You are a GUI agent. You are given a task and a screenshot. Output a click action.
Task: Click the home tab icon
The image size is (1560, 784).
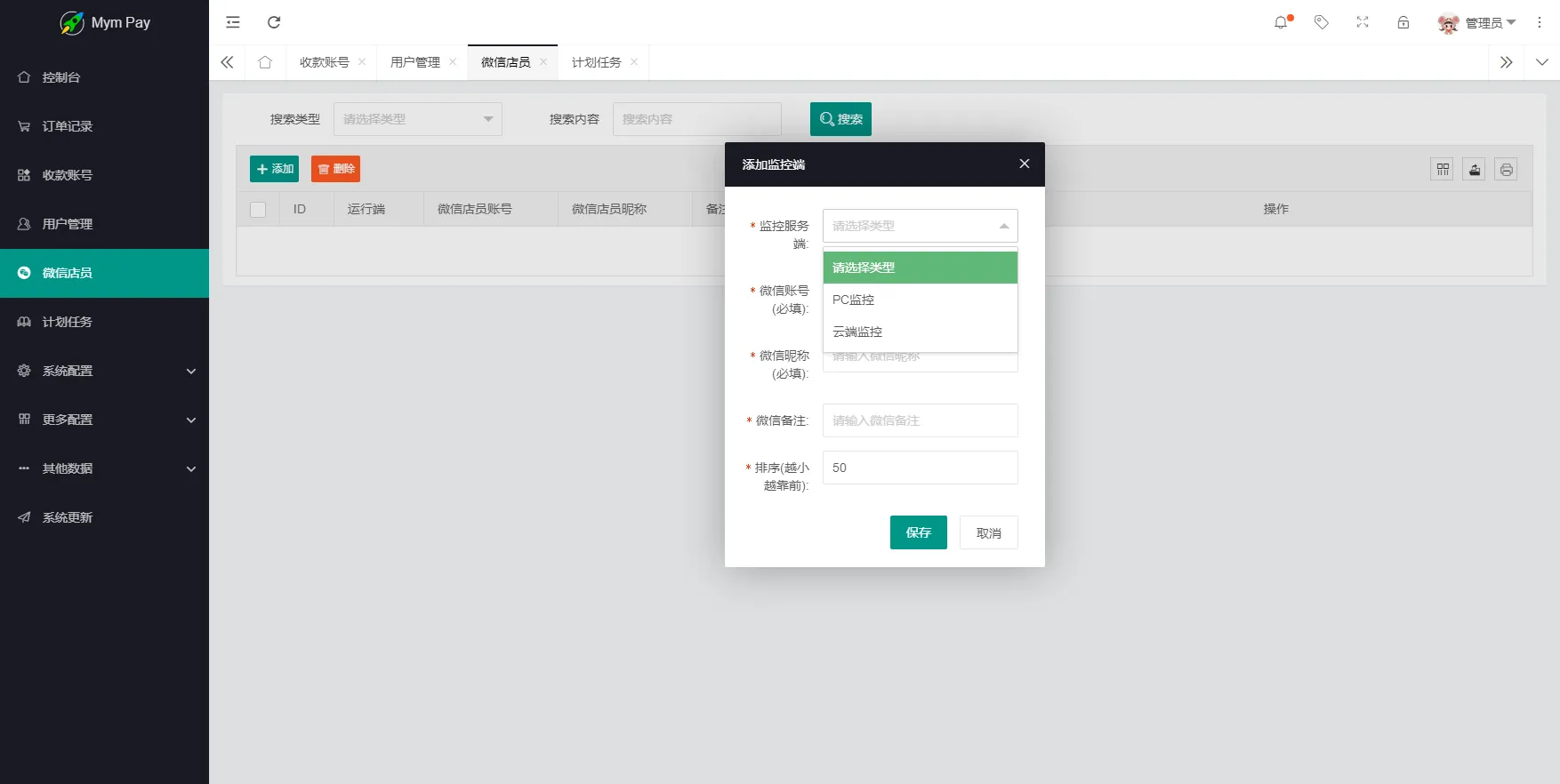pyautogui.click(x=265, y=62)
